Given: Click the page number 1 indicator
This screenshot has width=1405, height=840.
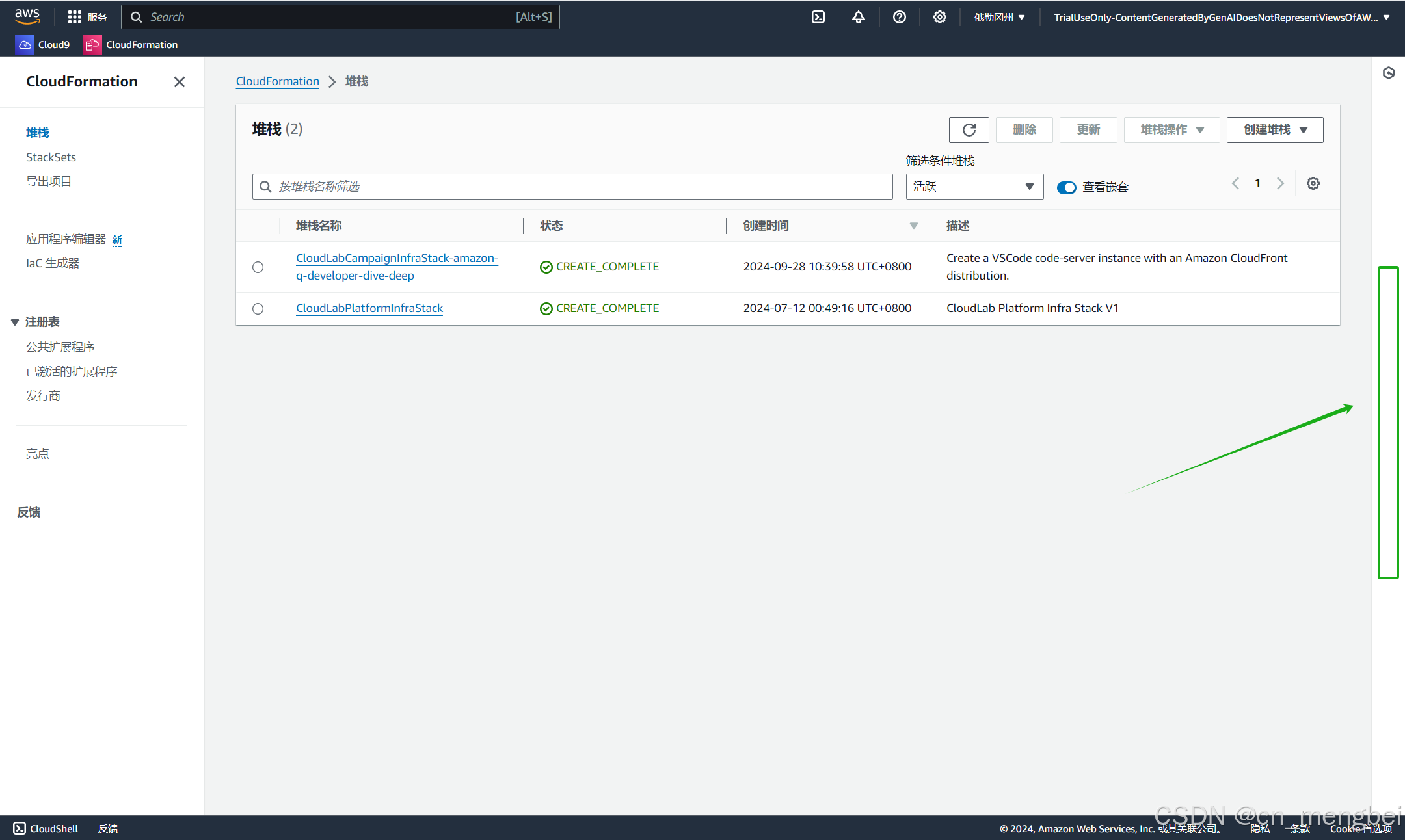Looking at the screenshot, I should coord(1258,183).
